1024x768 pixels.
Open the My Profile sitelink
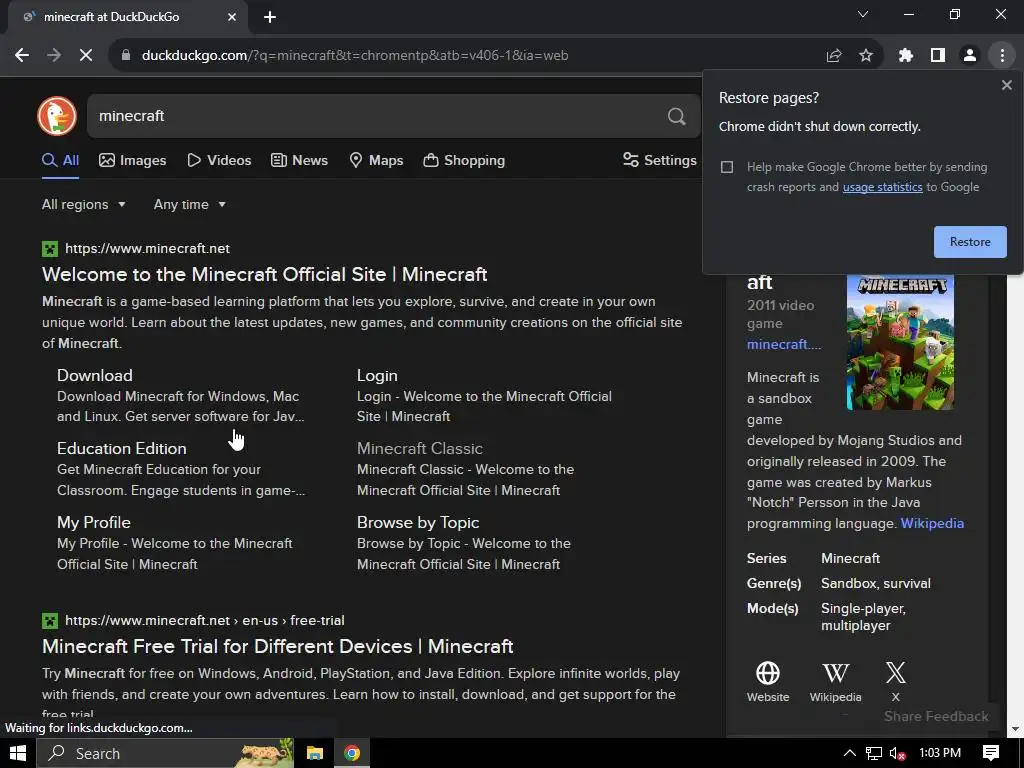pos(93,522)
